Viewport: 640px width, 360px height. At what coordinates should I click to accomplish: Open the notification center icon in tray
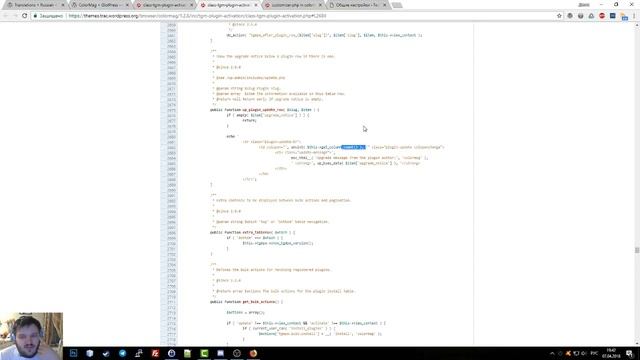[630, 353]
